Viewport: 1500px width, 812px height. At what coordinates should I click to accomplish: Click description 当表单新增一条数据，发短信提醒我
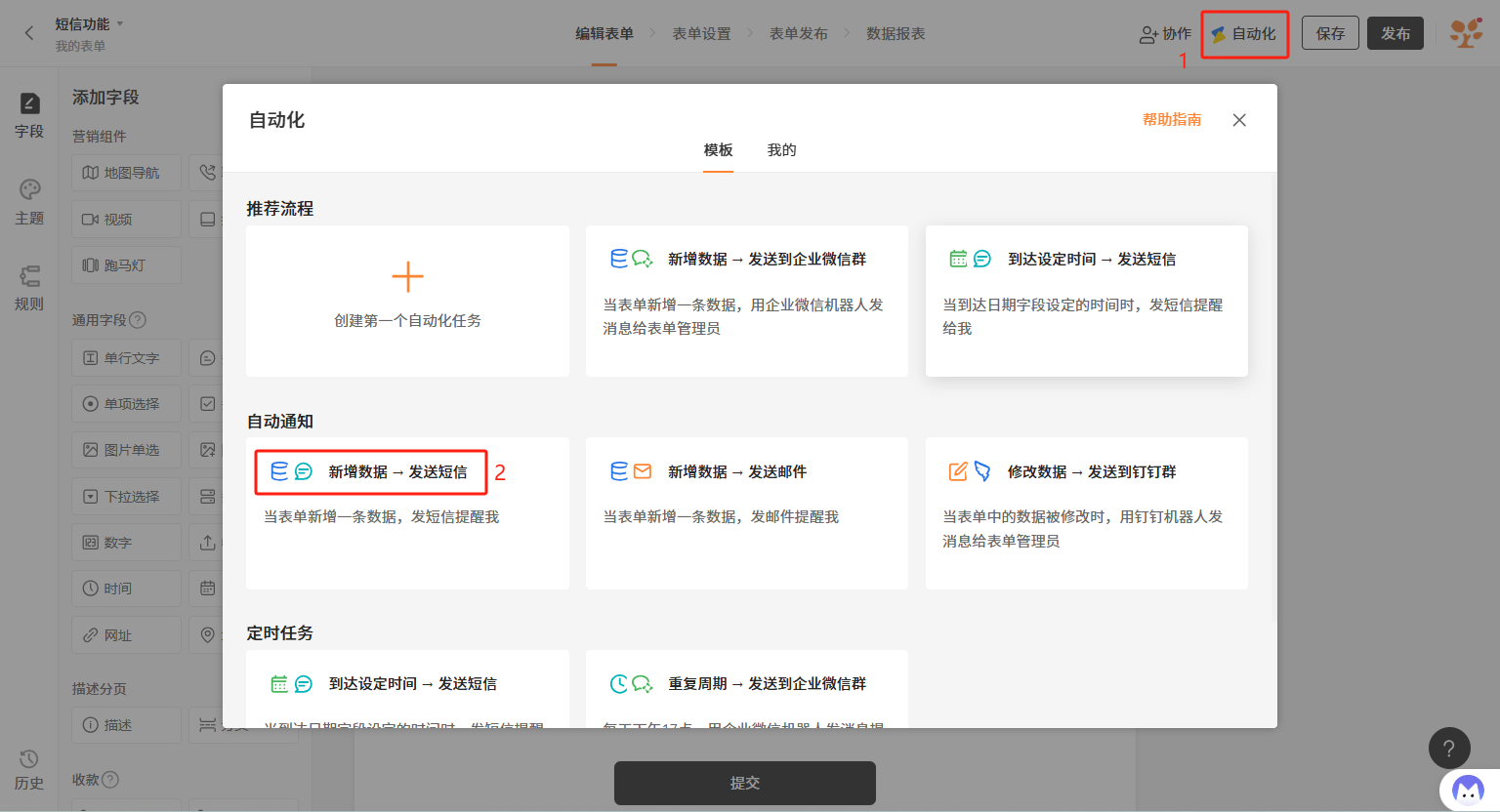381,517
